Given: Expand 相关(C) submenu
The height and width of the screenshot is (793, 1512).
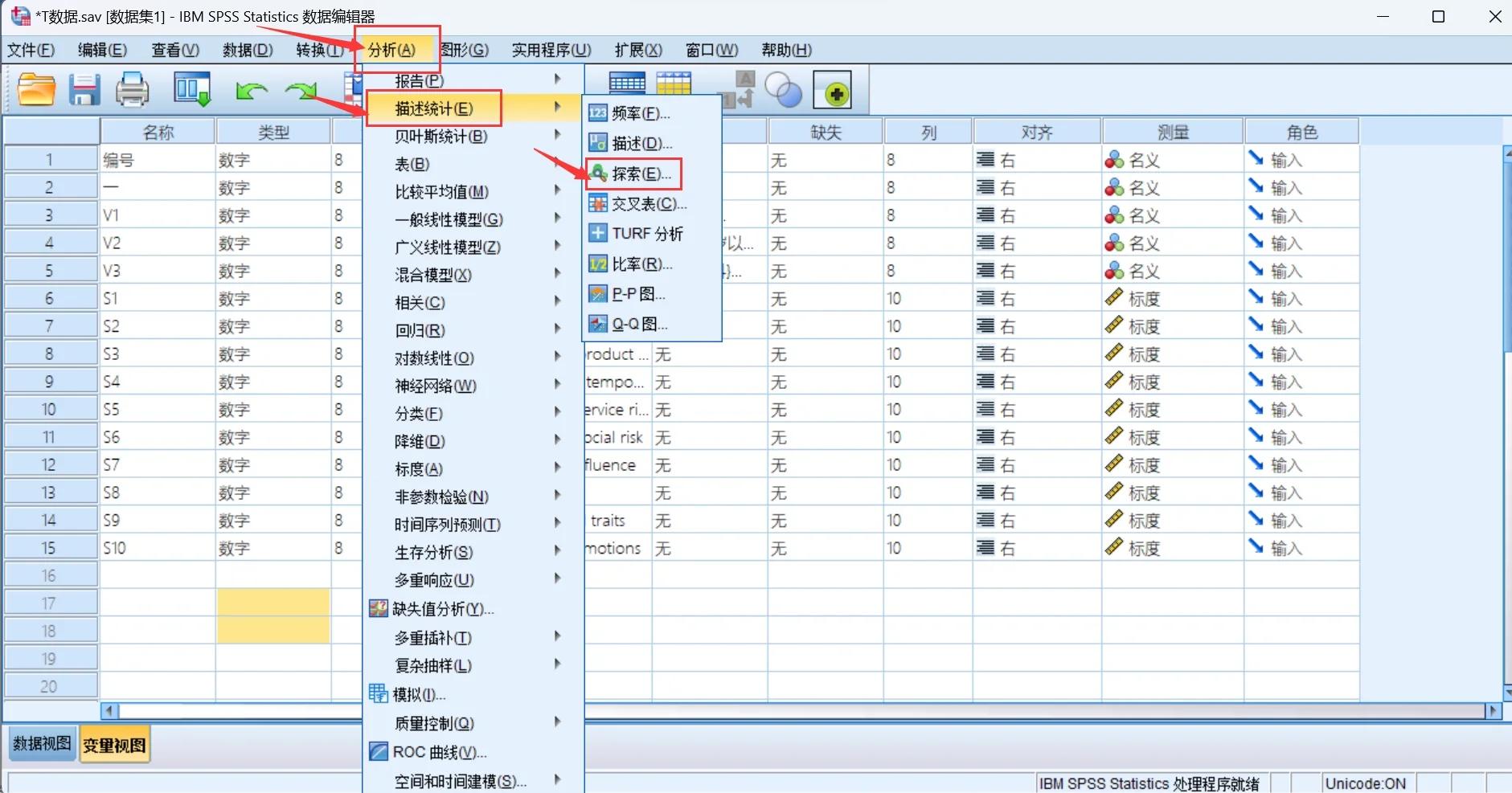Looking at the screenshot, I should (474, 302).
